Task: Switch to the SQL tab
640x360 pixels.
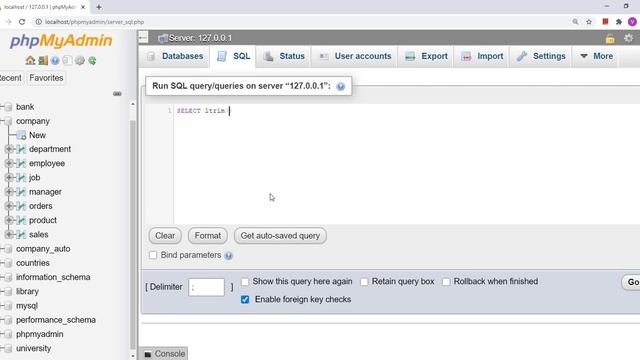Action: click(x=233, y=56)
